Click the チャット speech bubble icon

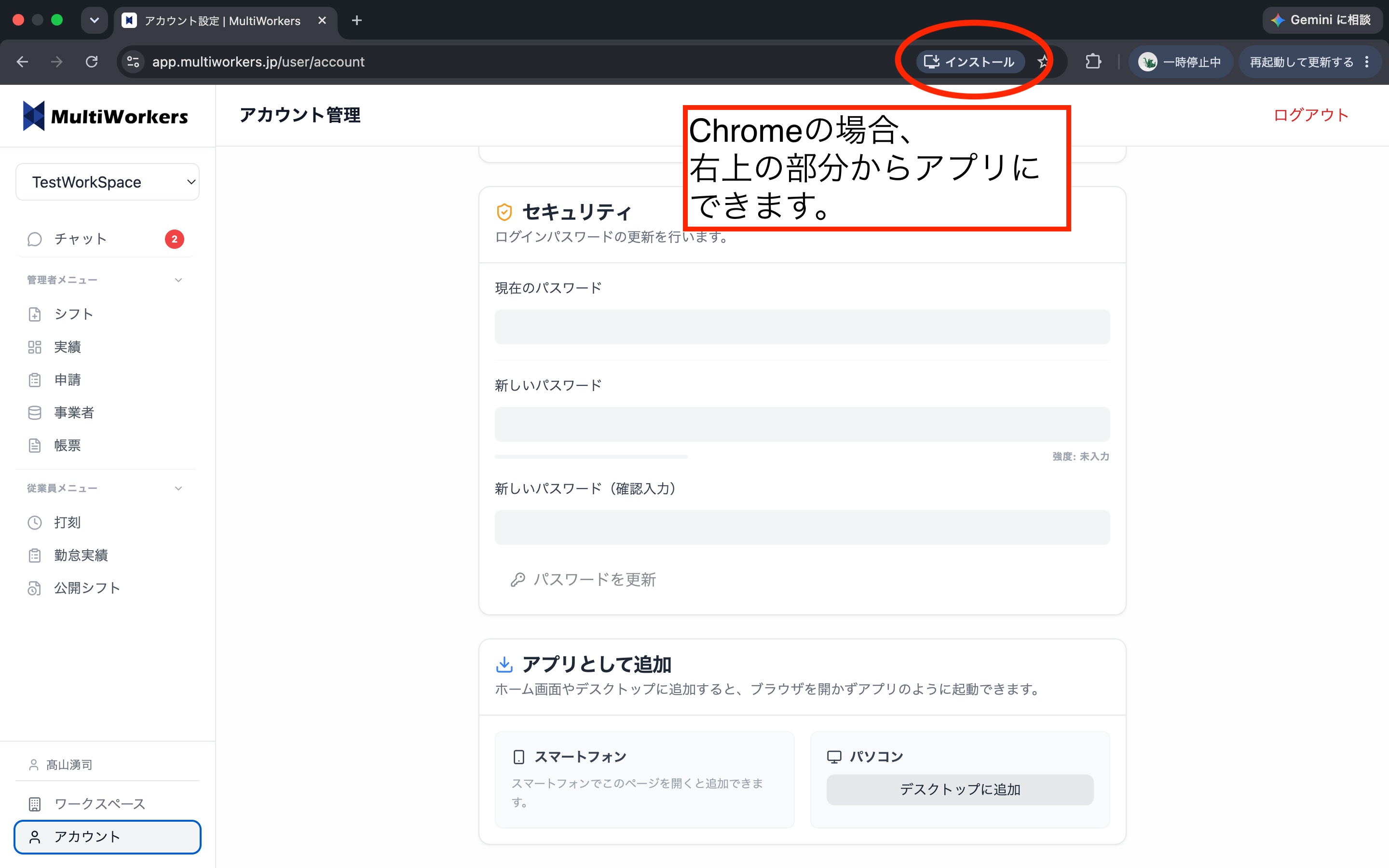click(x=34, y=239)
